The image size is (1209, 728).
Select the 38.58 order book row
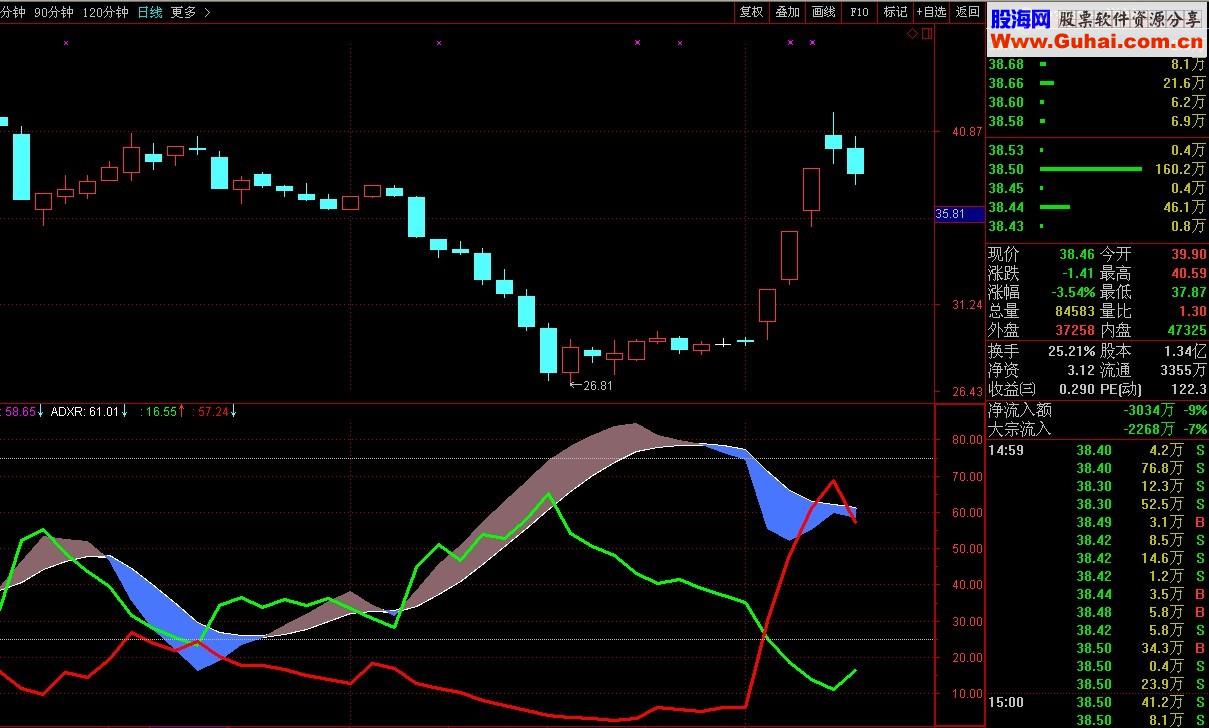click(1097, 122)
